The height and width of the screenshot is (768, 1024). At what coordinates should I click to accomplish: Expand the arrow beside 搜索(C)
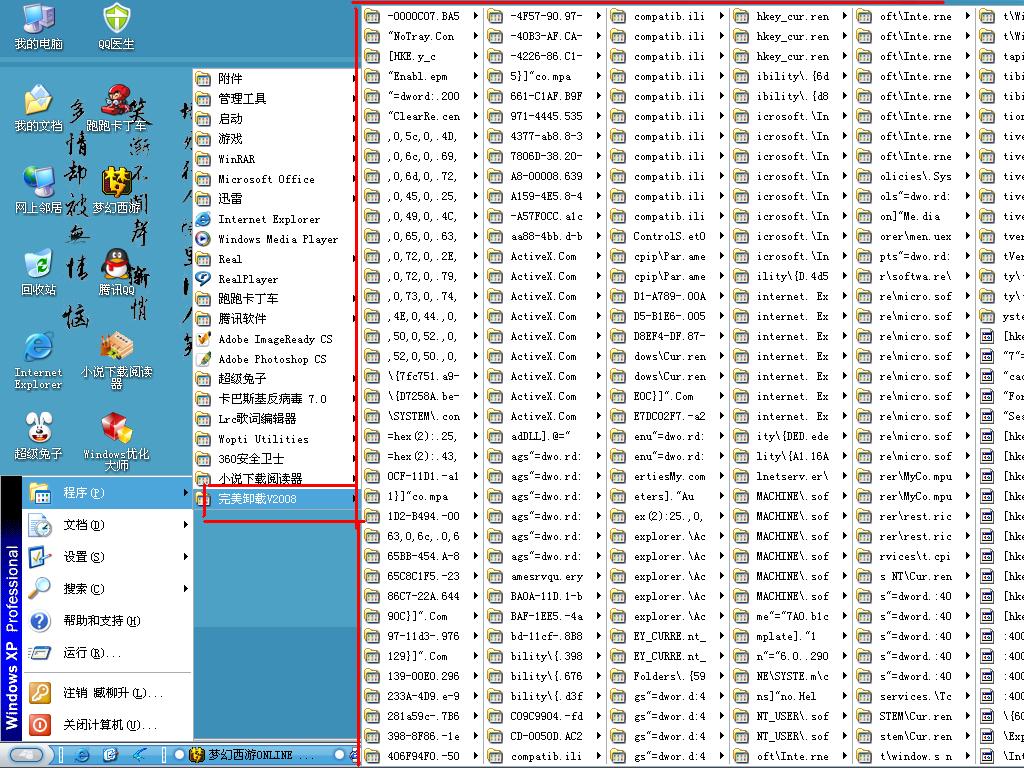(x=185, y=588)
